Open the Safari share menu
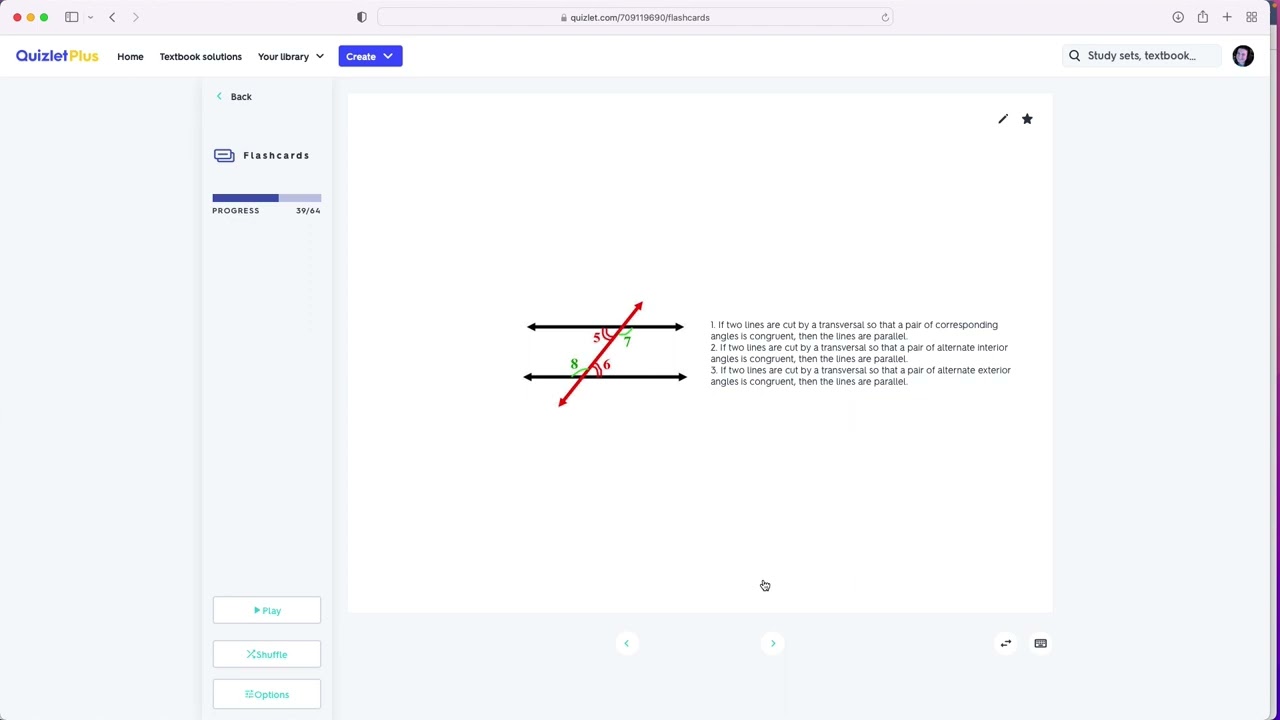The width and height of the screenshot is (1280, 720). click(x=1203, y=17)
